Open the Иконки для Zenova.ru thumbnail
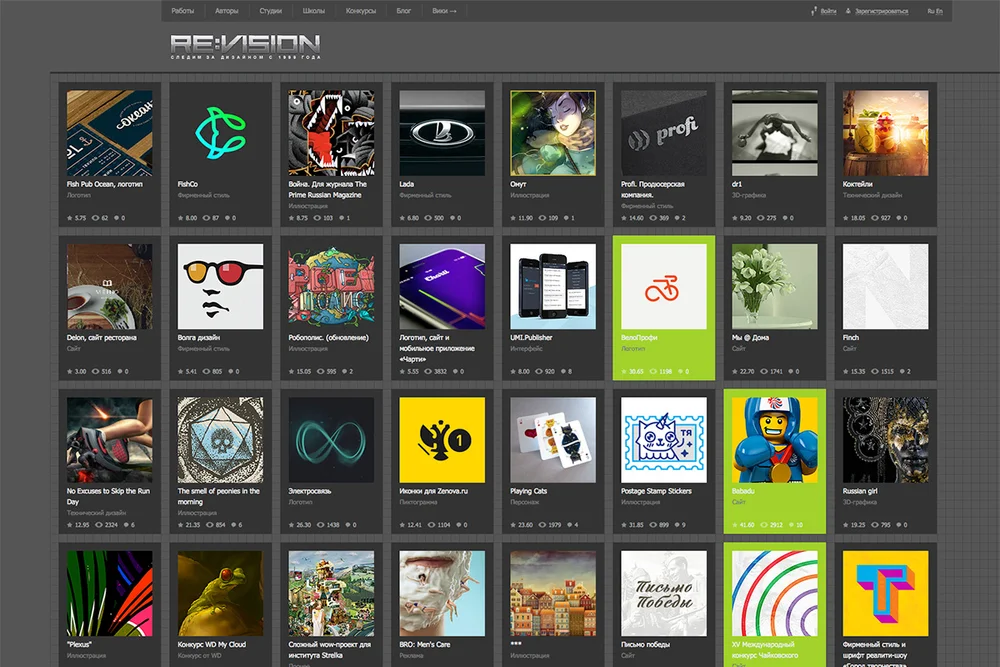 coord(442,440)
